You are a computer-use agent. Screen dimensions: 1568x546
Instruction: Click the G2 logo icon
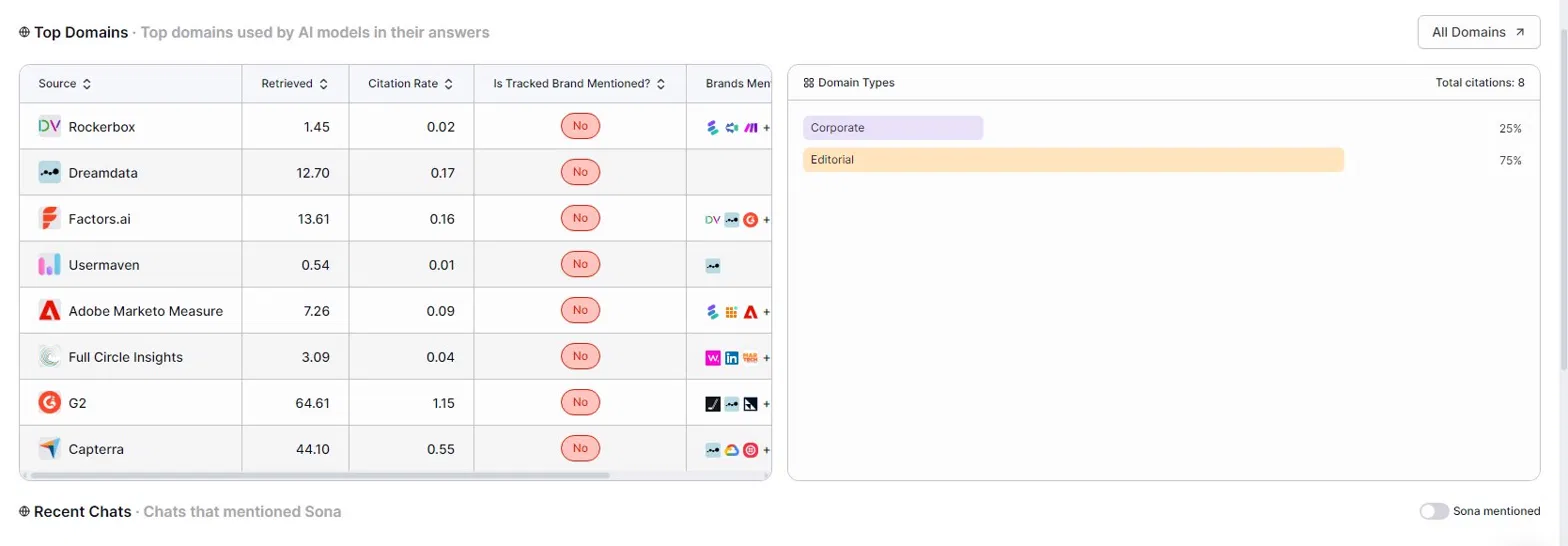(50, 403)
